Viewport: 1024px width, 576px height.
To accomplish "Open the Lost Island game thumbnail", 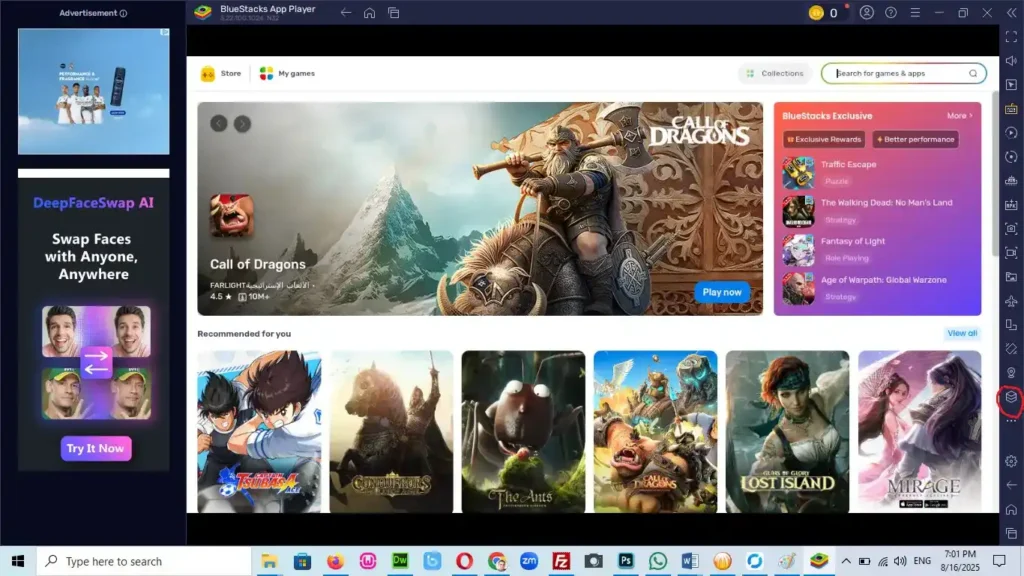I will [x=787, y=430].
